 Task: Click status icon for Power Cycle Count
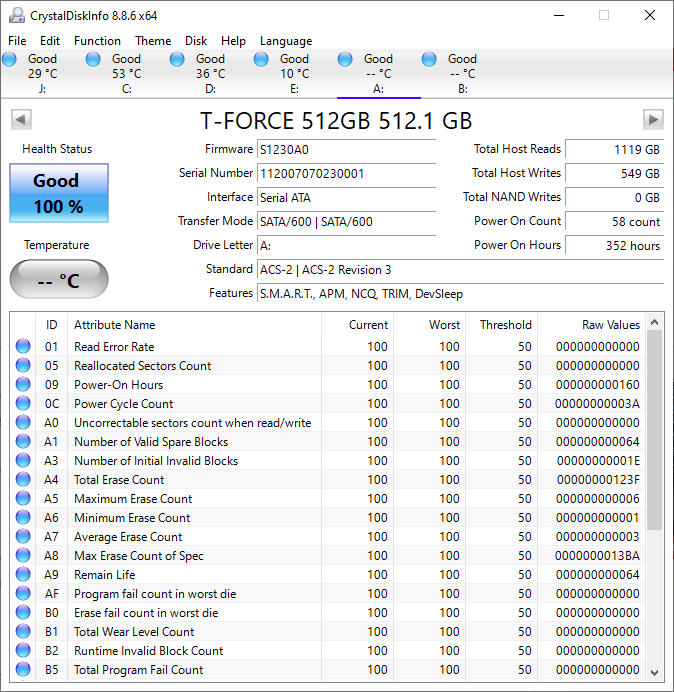pyautogui.click(x=23, y=403)
